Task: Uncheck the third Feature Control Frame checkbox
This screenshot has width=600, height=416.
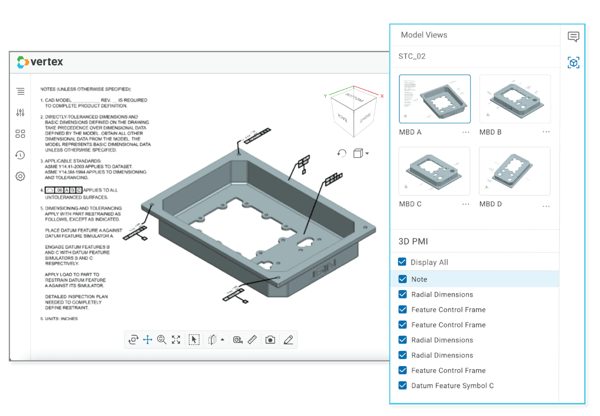Action: [x=403, y=370]
